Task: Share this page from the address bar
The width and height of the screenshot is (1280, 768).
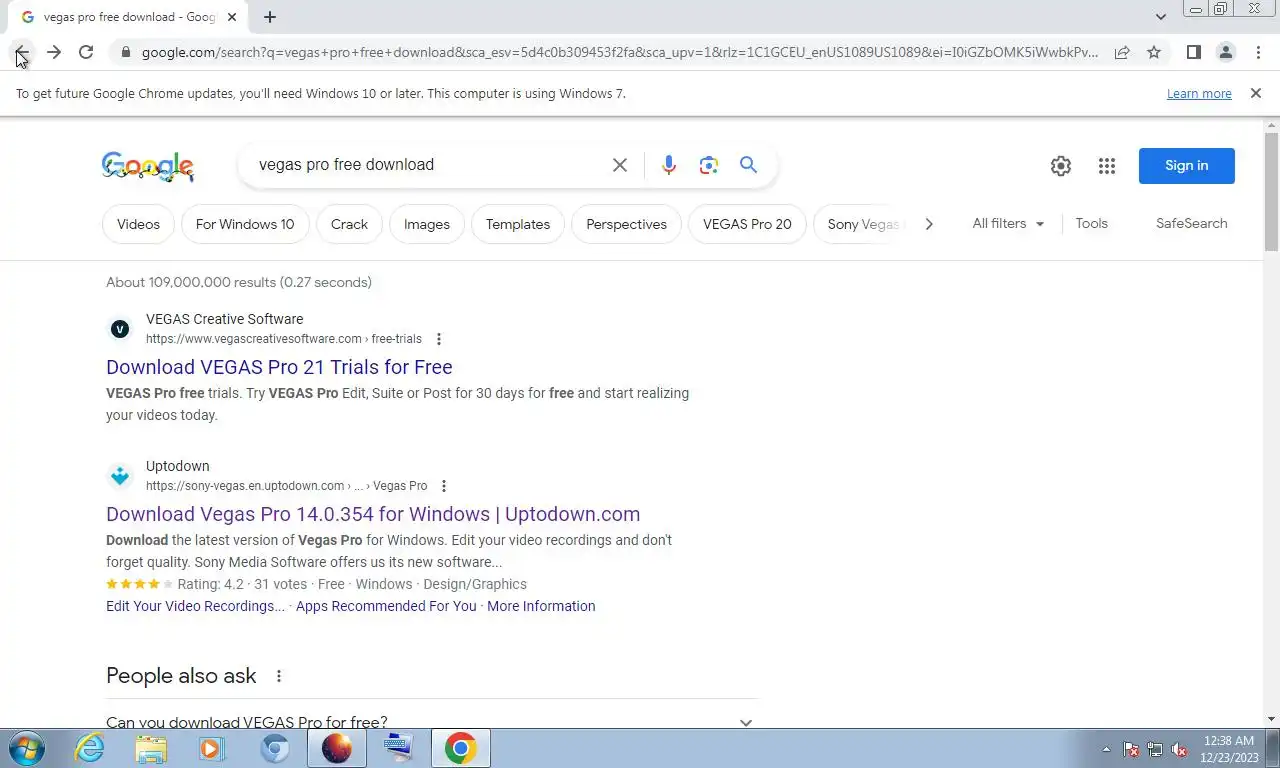Action: [x=1122, y=52]
